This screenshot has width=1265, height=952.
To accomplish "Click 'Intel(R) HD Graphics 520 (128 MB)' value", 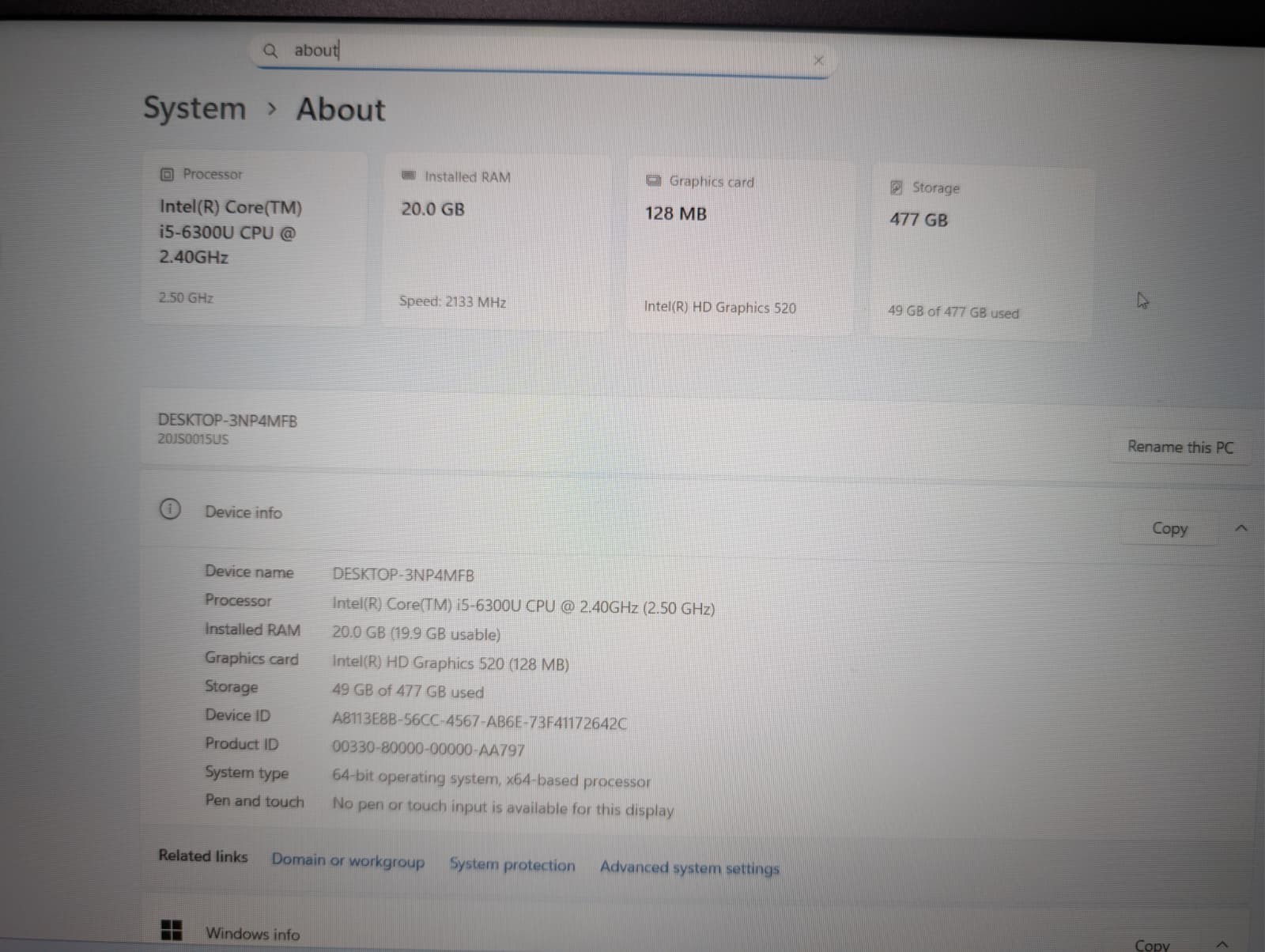I will (451, 663).
